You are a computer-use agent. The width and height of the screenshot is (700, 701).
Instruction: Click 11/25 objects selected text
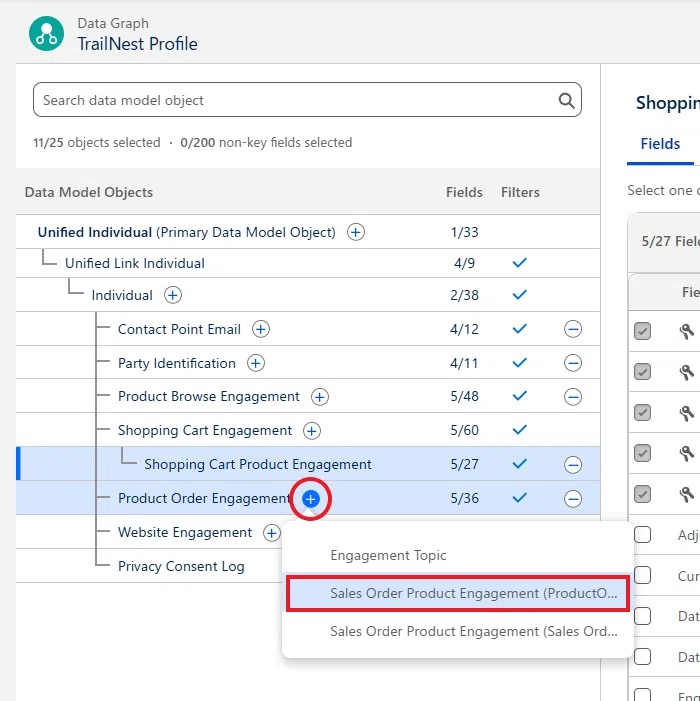coord(97,143)
